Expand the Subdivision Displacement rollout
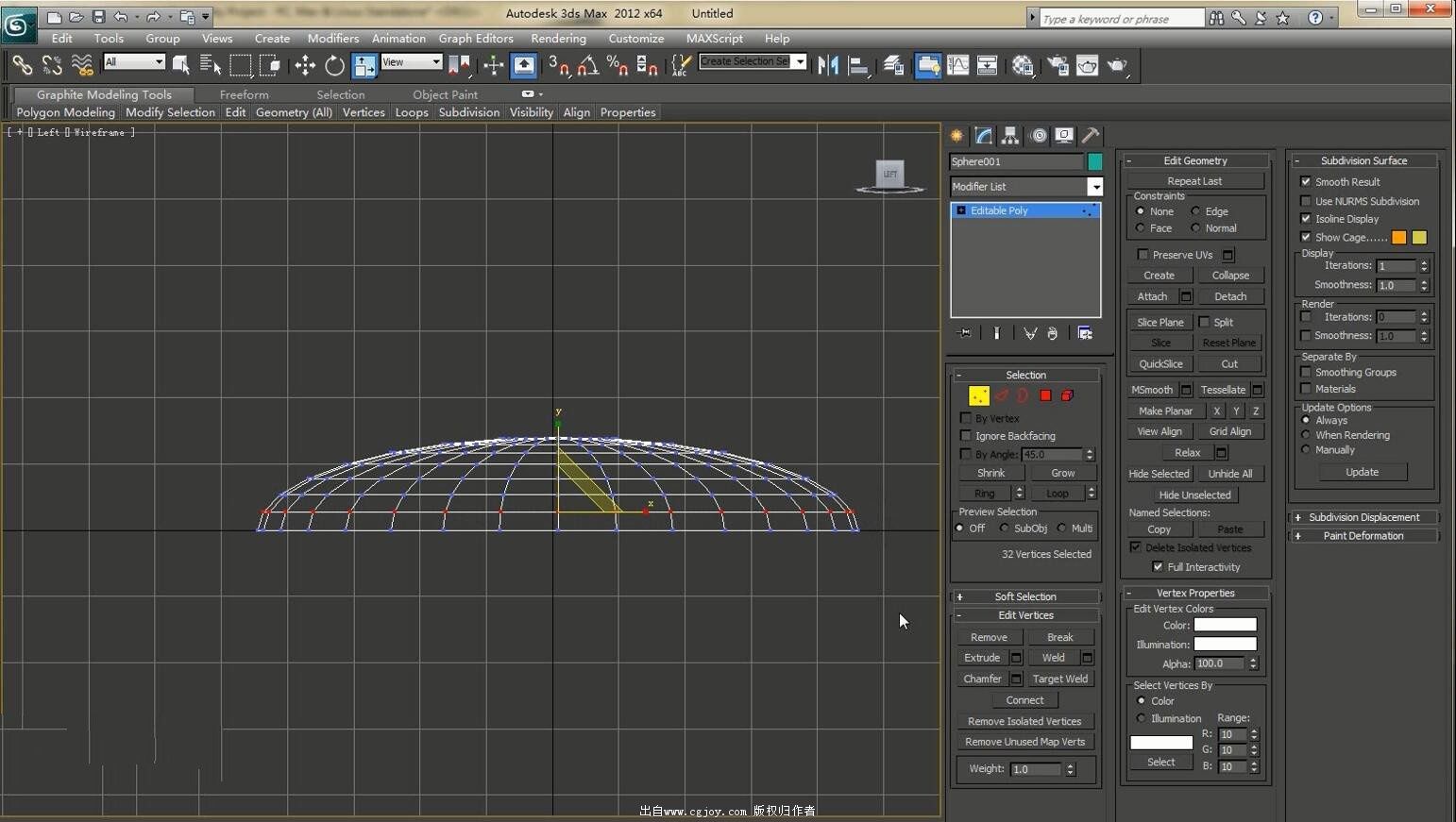 tap(1364, 517)
